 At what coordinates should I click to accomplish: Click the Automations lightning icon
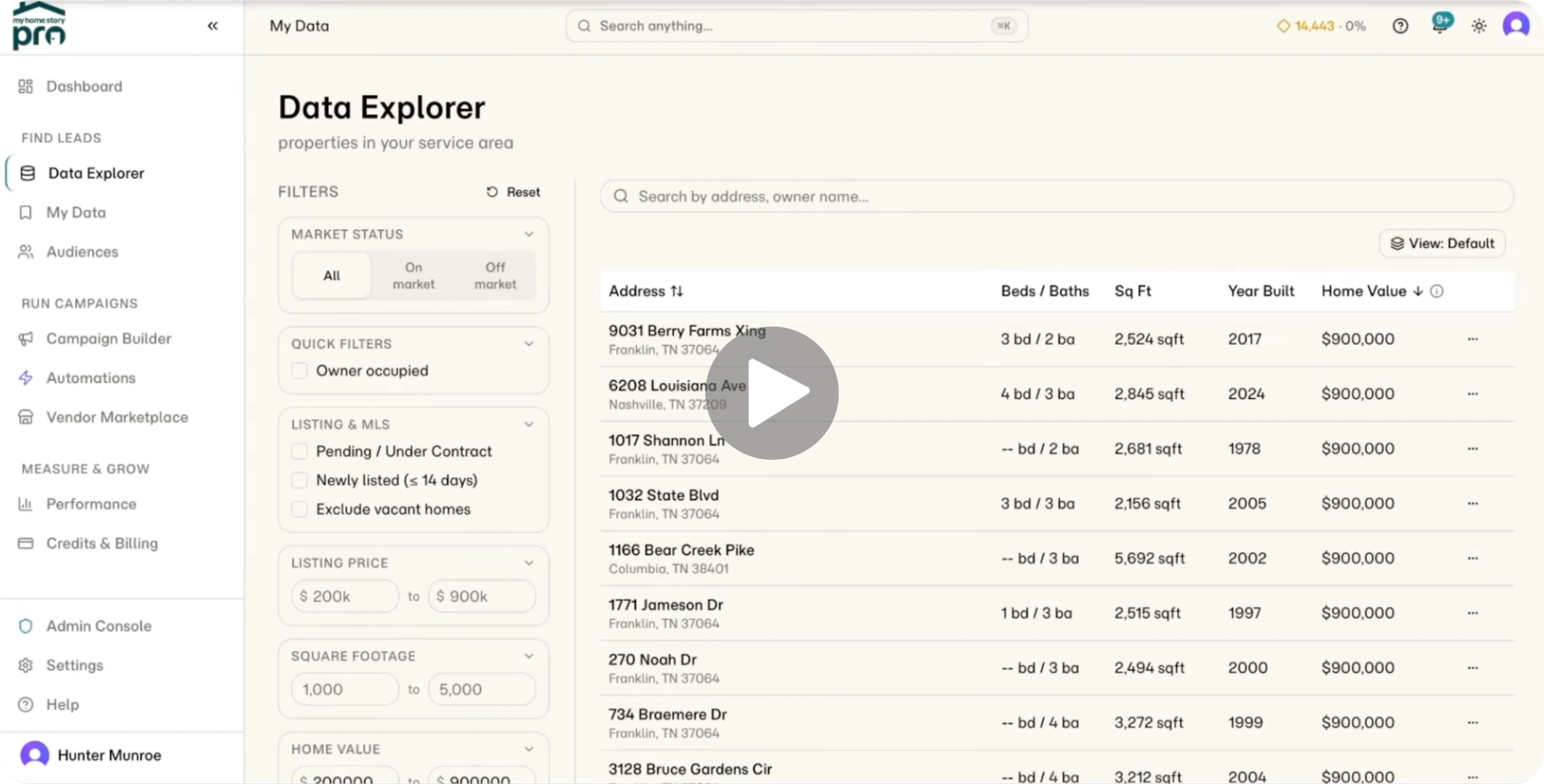pyautogui.click(x=26, y=378)
